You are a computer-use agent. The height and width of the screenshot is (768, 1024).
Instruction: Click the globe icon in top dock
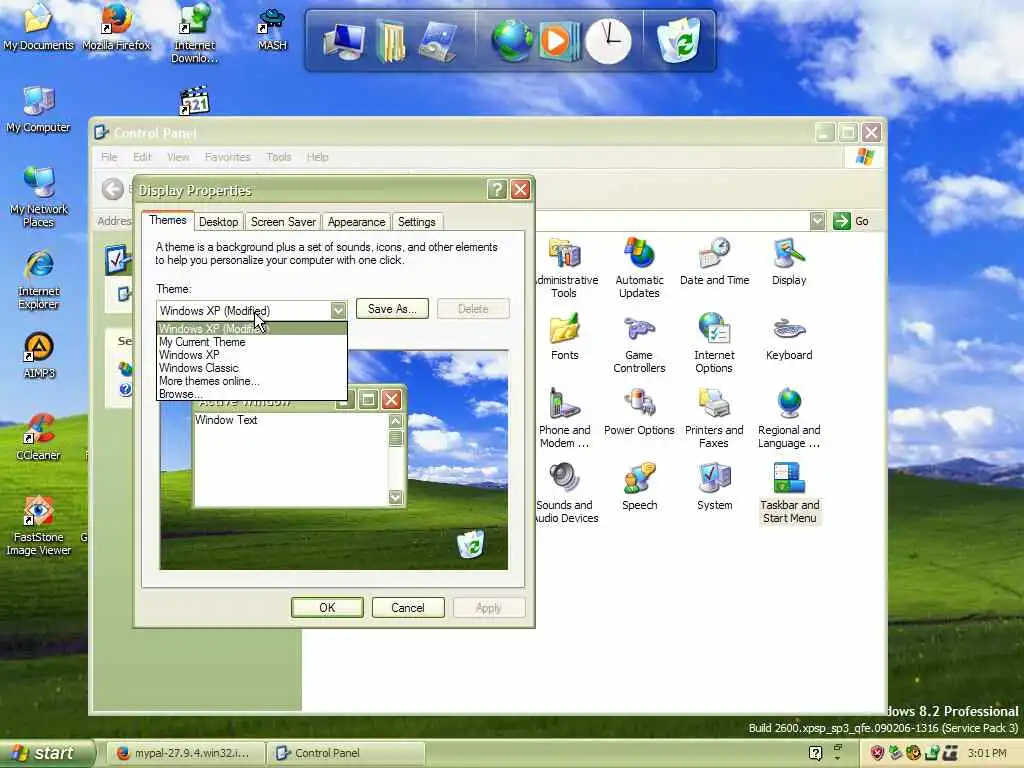(x=511, y=40)
